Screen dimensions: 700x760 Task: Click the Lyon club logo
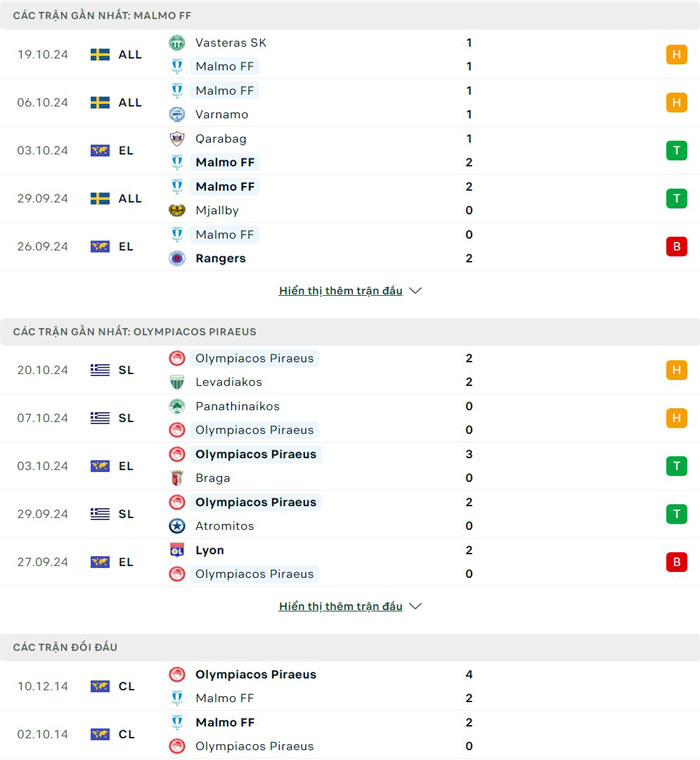(177, 551)
